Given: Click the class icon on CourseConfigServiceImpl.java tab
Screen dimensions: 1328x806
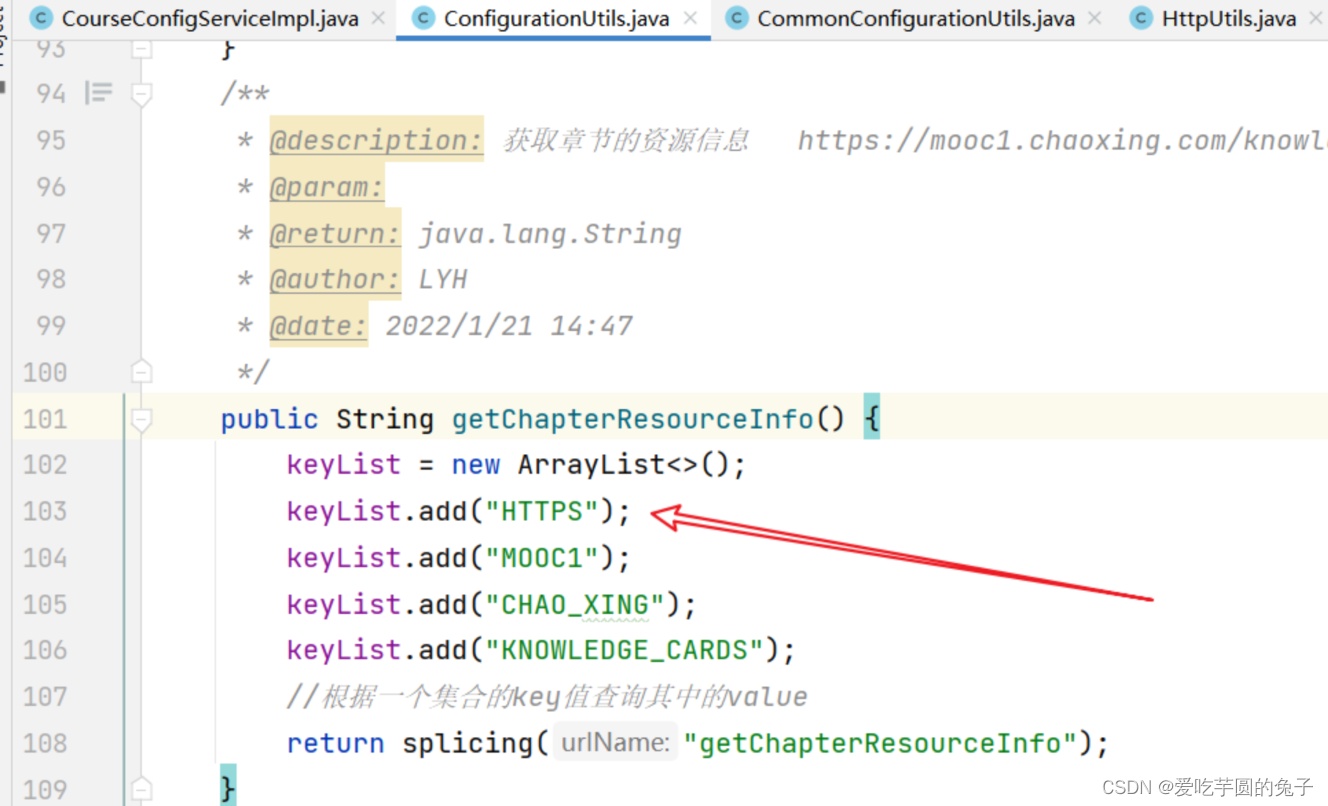Looking at the screenshot, I should point(41,18).
